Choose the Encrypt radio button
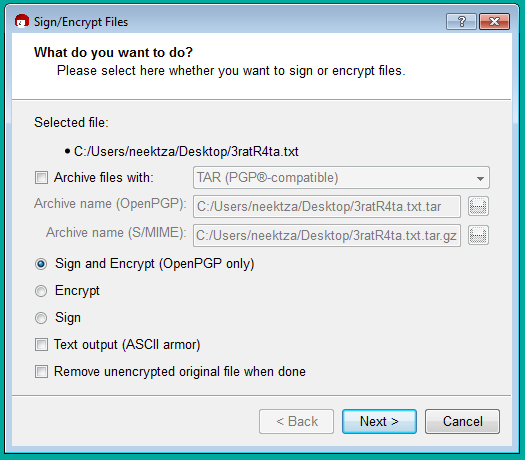Screen dimensions: 525x460 [41, 291]
